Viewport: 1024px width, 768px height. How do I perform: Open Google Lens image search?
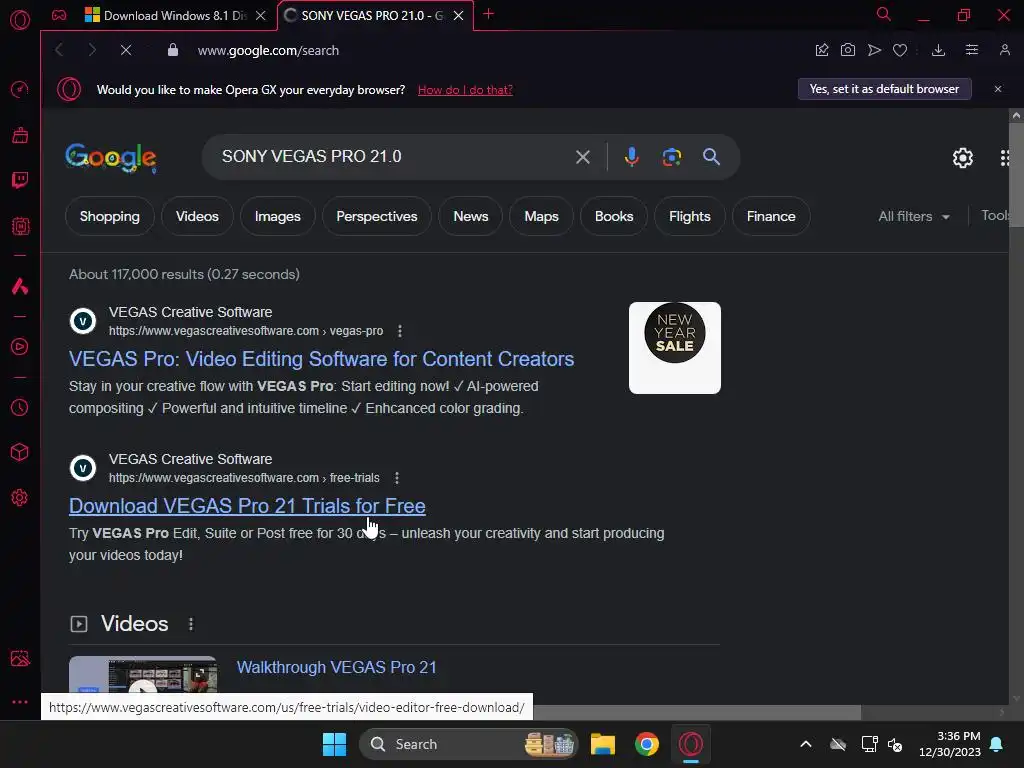coord(671,157)
